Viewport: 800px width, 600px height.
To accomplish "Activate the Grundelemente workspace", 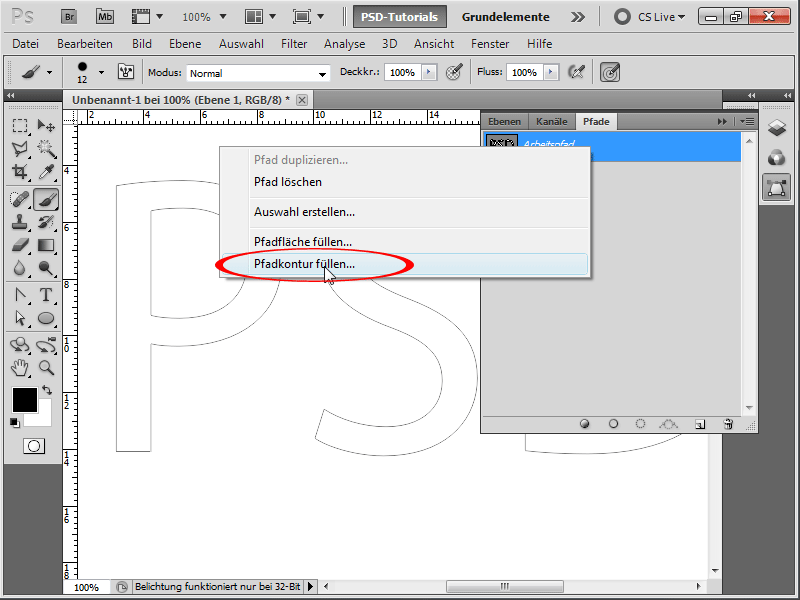I will 506,17.
